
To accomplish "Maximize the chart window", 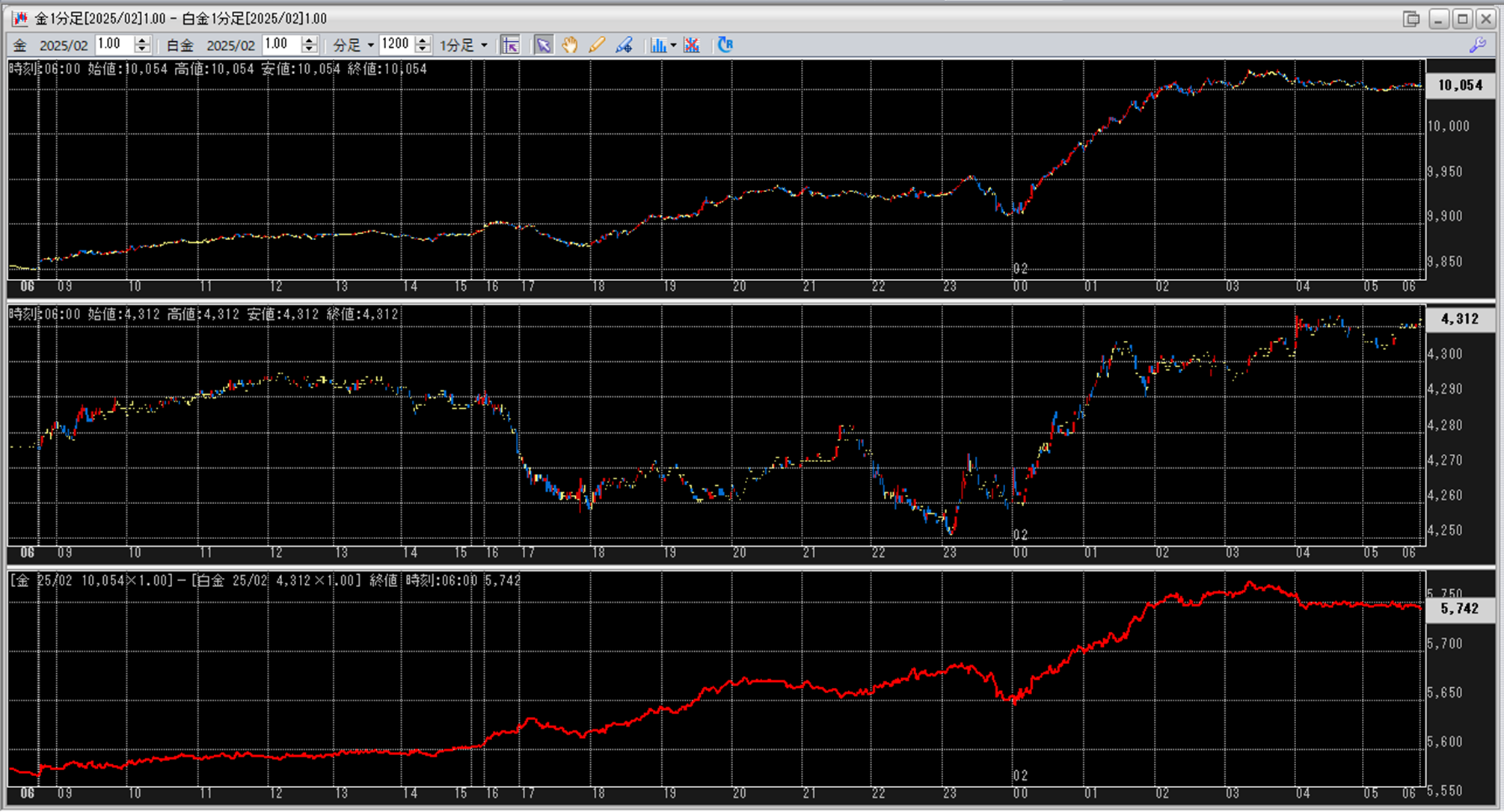I will tap(1463, 19).
